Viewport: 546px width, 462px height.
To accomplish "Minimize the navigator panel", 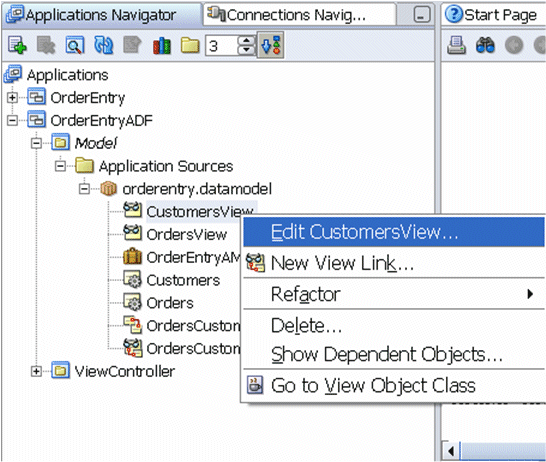I will pos(422,15).
